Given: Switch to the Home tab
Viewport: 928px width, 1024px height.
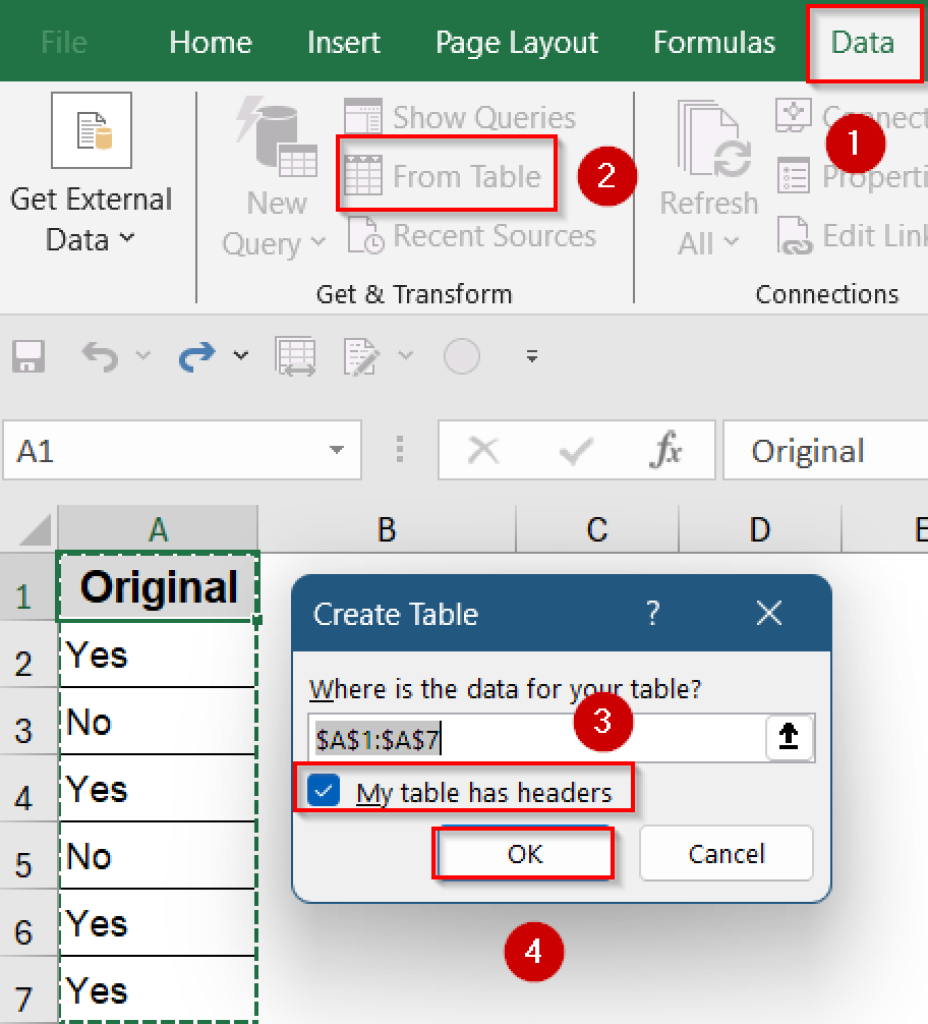Looking at the screenshot, I should point(210,42).
